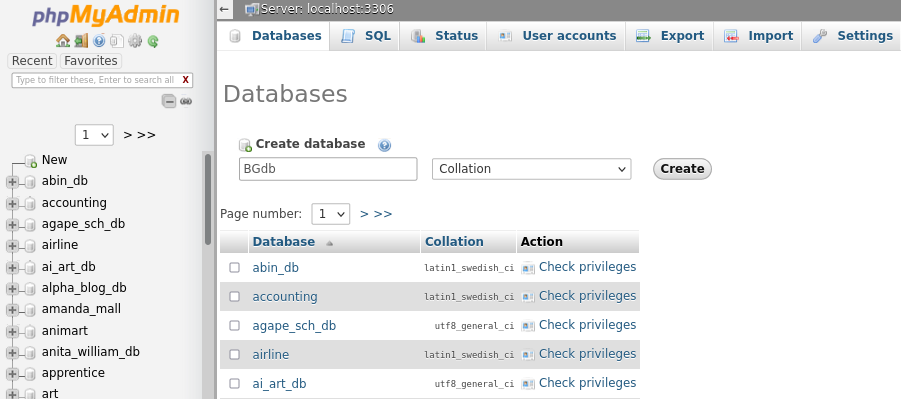Collapse all navigation tree items icon
This screenshot has height=399, width=901.
169,102
